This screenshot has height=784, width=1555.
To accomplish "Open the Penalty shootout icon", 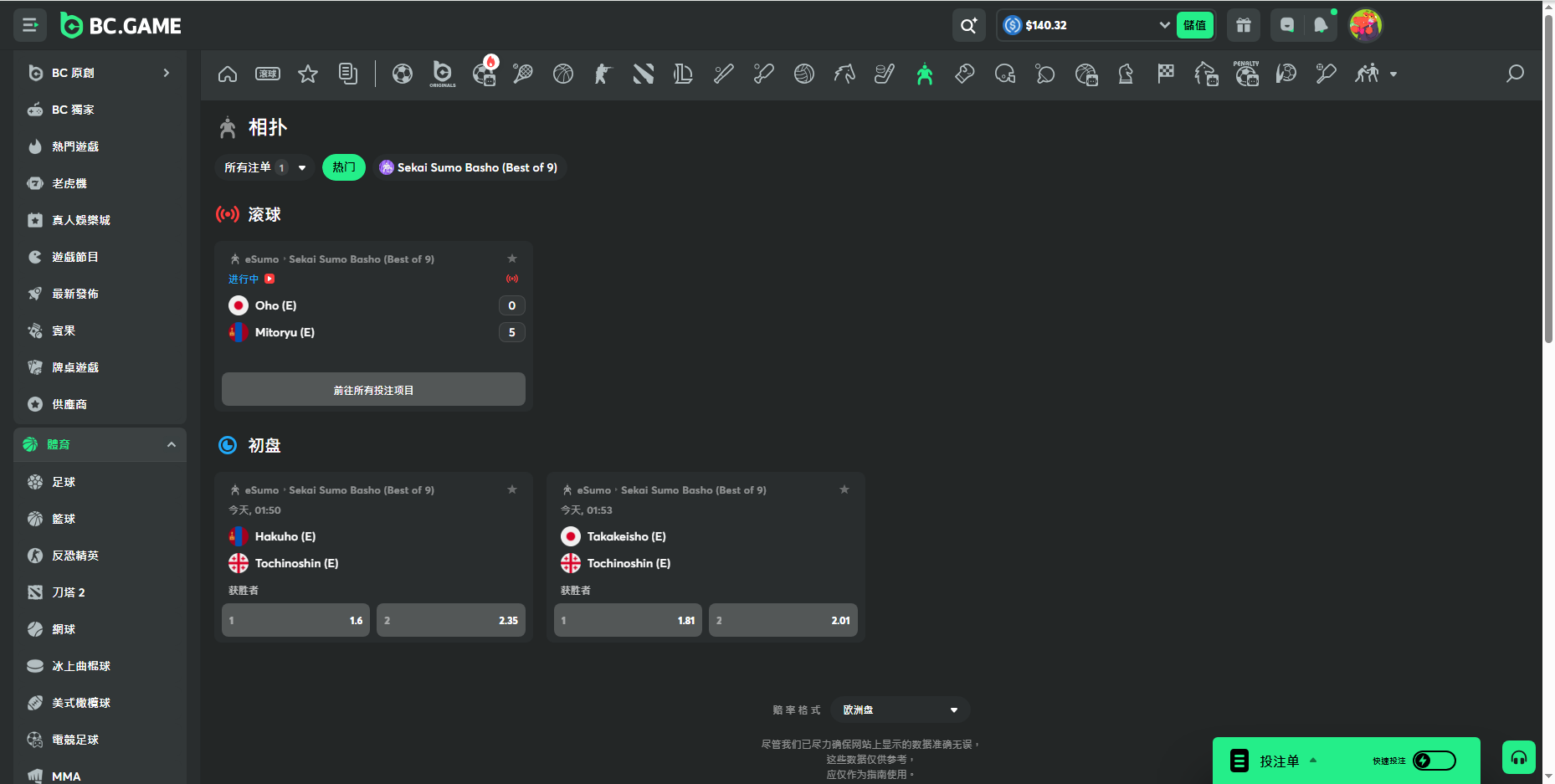I will 1246,74.
